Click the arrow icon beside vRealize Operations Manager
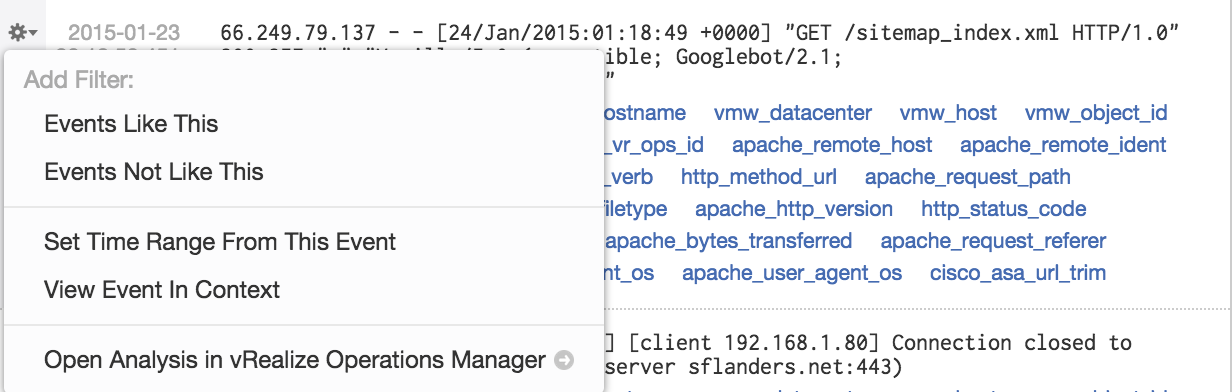1232x392 pixels. tap(563, 360)
